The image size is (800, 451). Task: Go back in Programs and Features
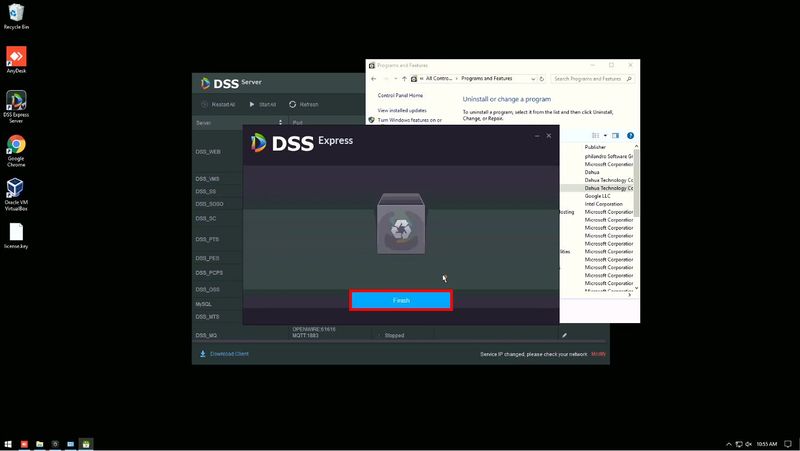click(373, 79)
